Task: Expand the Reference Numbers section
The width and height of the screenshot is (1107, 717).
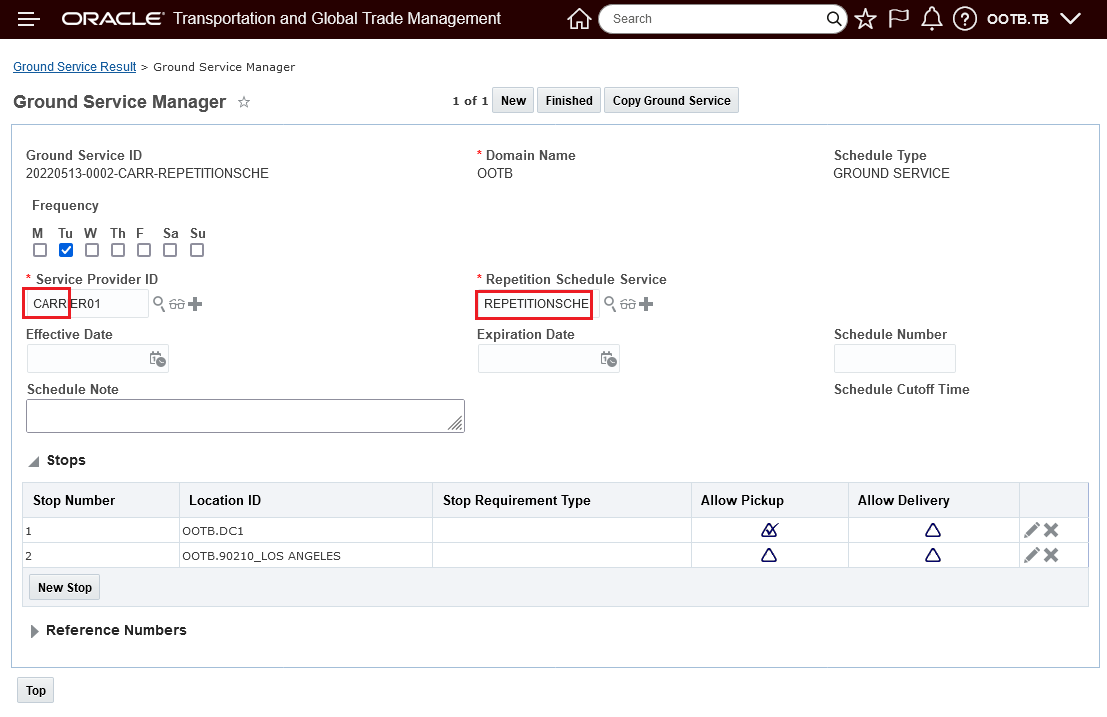Action: (x=35, y=631)
